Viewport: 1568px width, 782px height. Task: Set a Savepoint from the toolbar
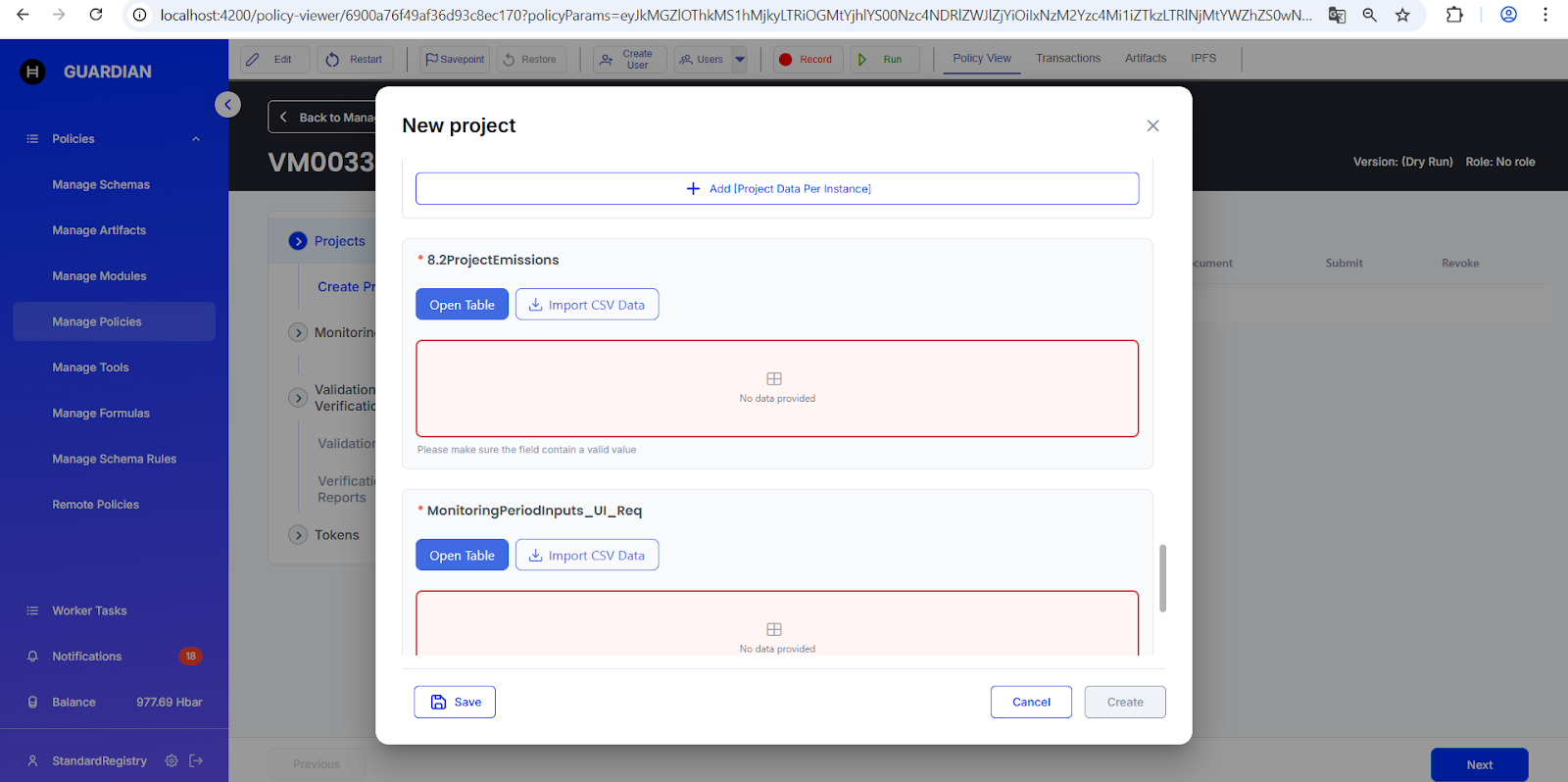[x=455, y=60]
